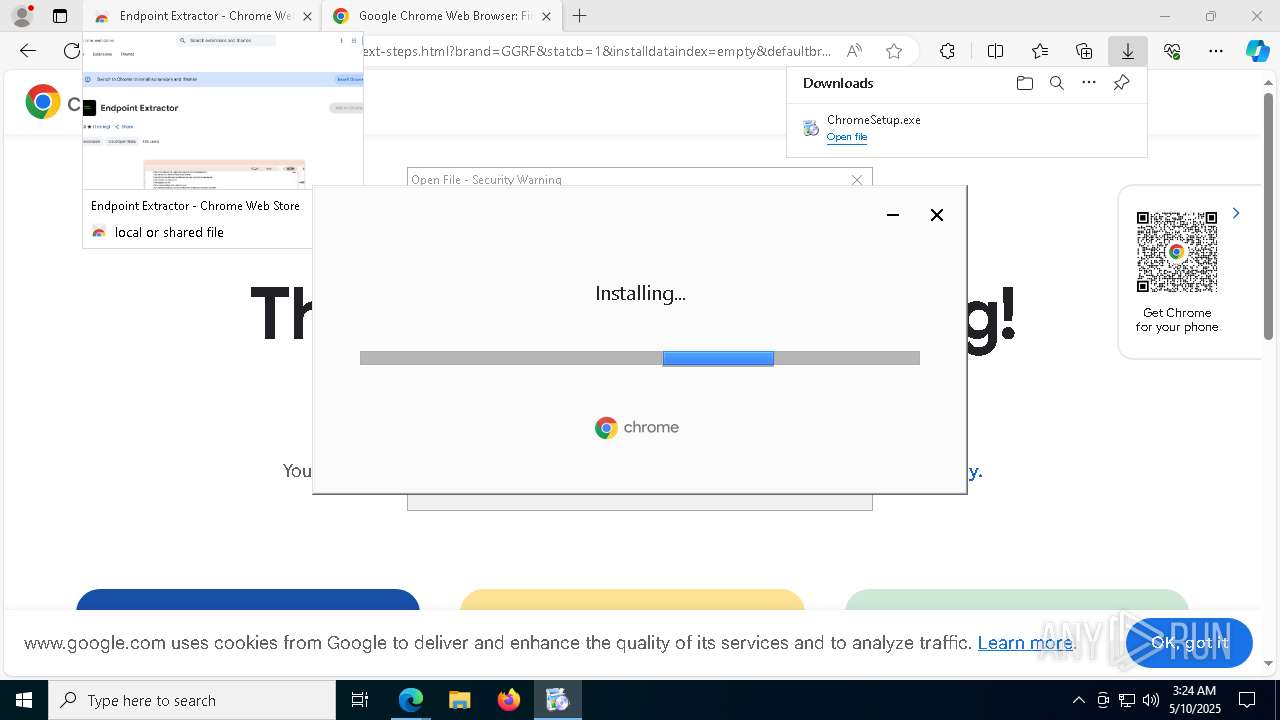Viewport: 1280px width, 720px height.
Task: Open a new tab with the plus button
Action: pyautogui.click(x=579, y=16)
